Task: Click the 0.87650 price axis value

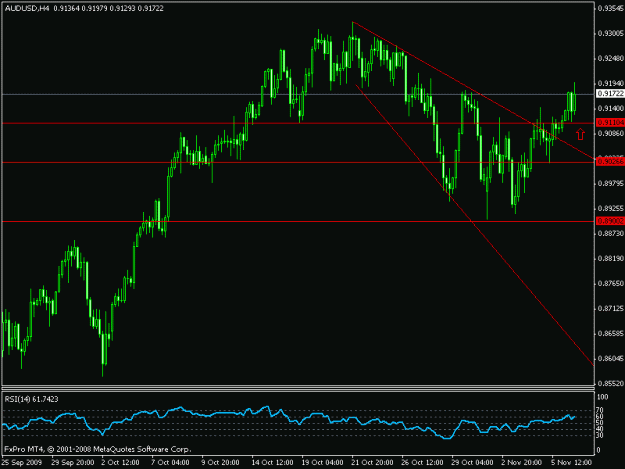Action: click(x=610, y=284)
